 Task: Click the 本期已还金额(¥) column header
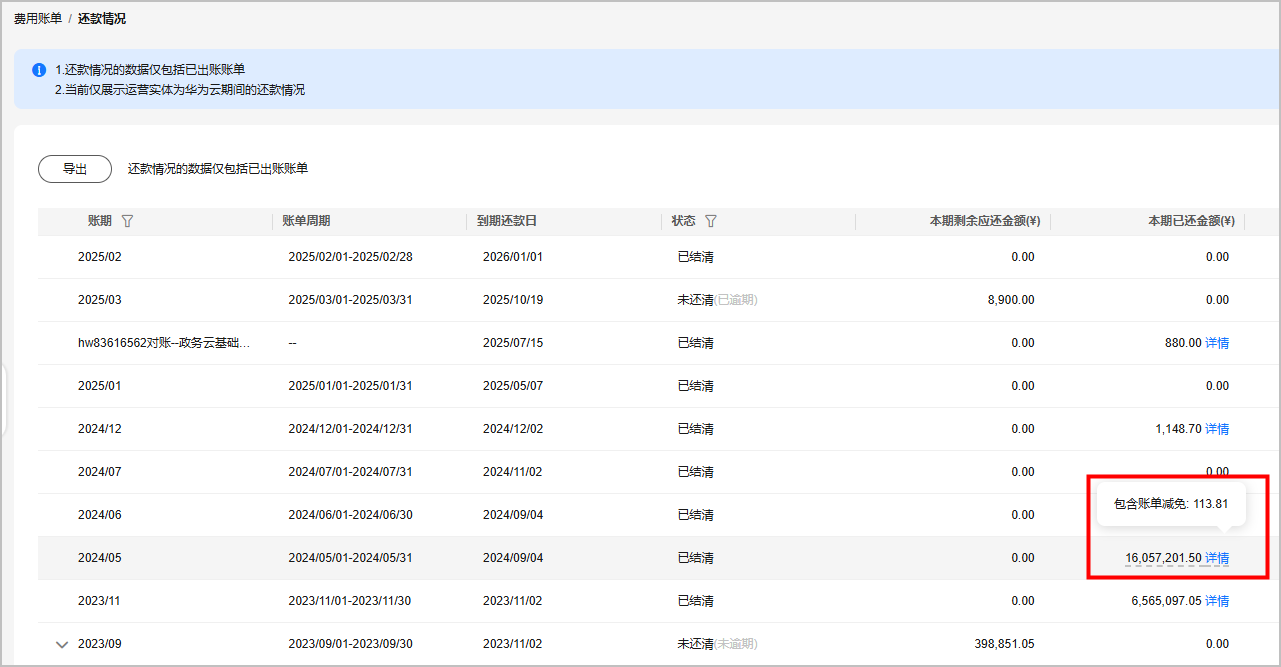[1191, 221]
